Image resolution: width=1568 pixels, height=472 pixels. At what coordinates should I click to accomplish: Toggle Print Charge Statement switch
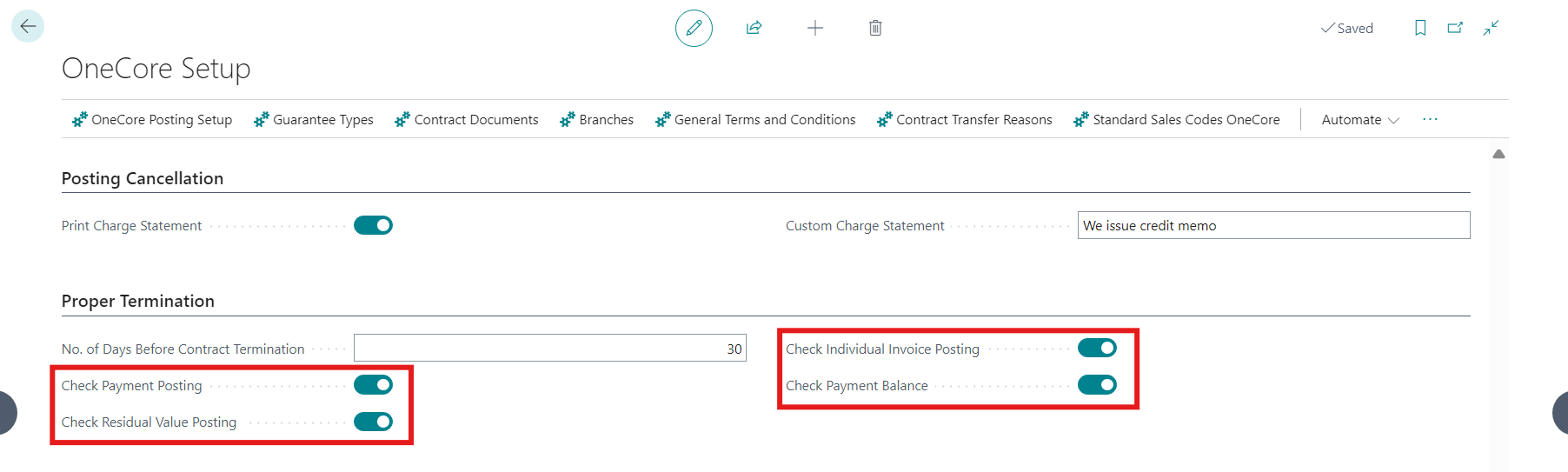coord(373,225)
